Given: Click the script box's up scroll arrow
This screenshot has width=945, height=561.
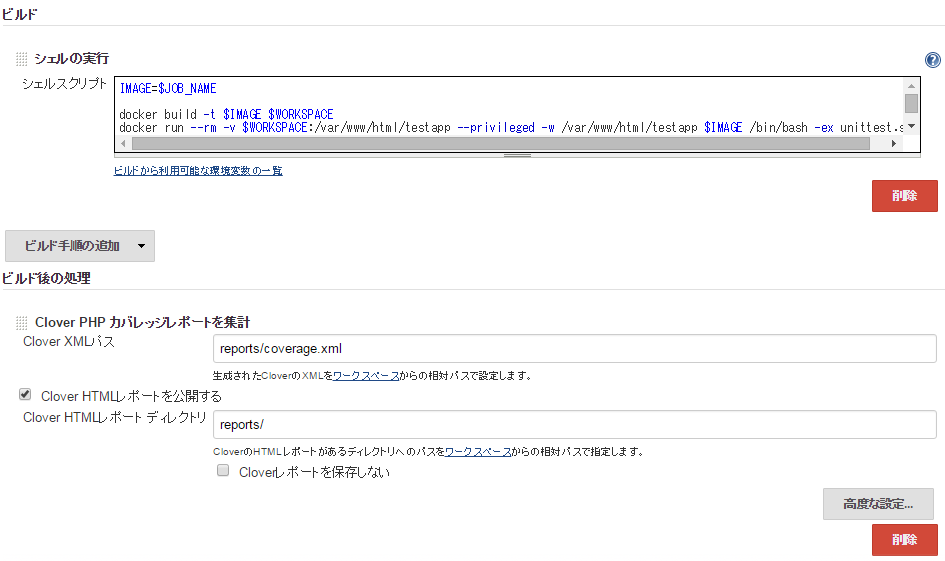Looking at the screenshot, I should tap(911, 86).
